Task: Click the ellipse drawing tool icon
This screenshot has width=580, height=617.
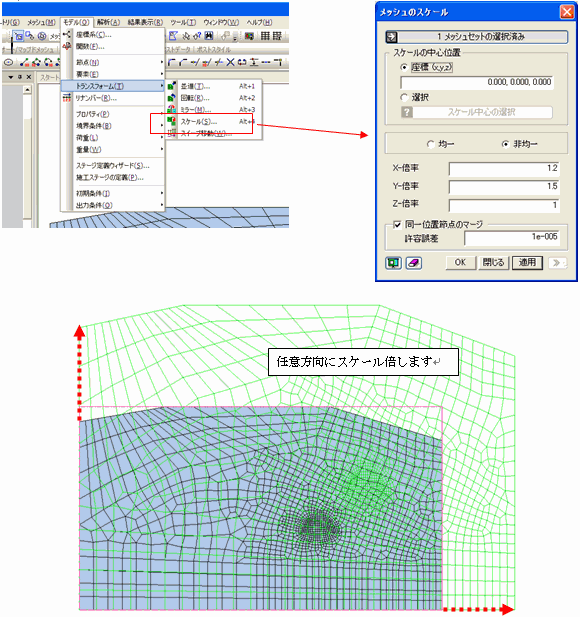Action: (x=9, y=62)
